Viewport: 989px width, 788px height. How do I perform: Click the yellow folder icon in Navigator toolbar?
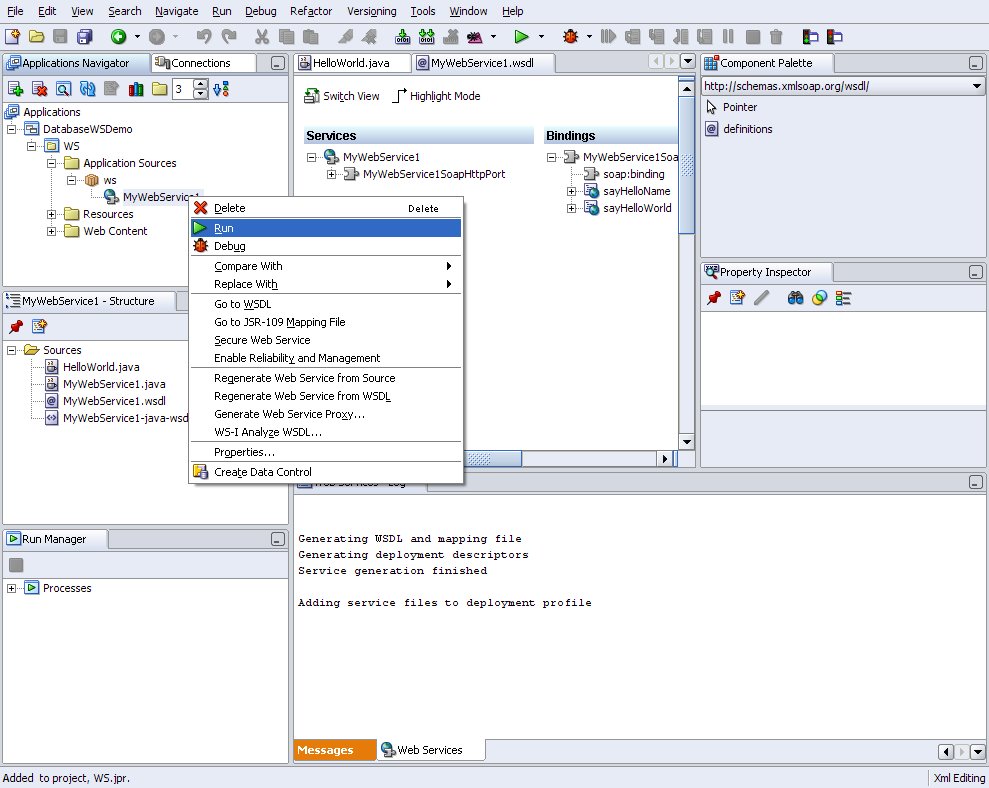point(160,89)
